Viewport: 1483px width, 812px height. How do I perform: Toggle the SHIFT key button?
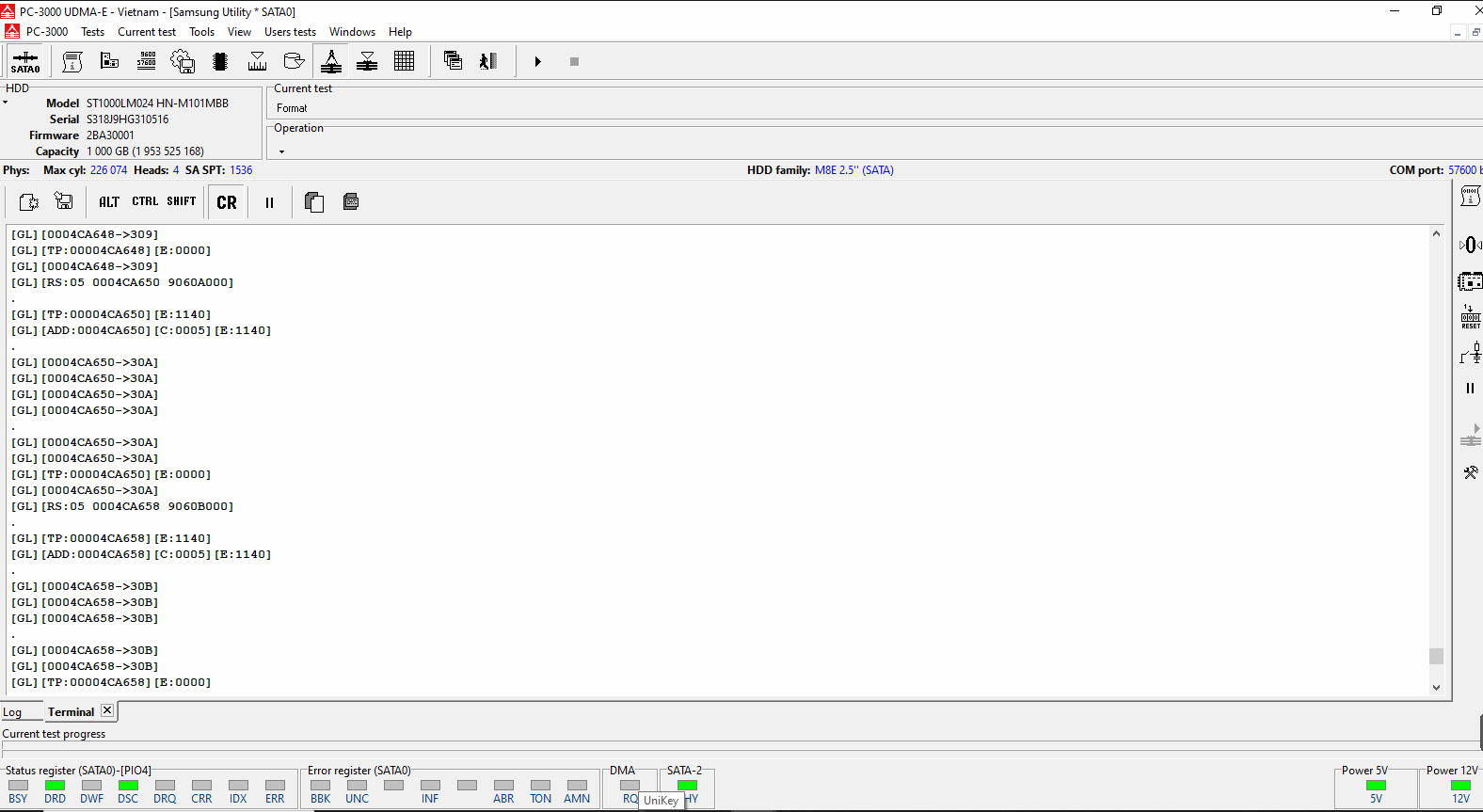pos(182,202)
